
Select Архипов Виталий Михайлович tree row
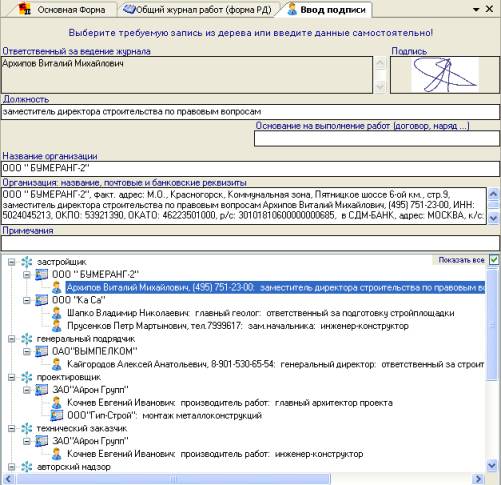coord(275,287)
